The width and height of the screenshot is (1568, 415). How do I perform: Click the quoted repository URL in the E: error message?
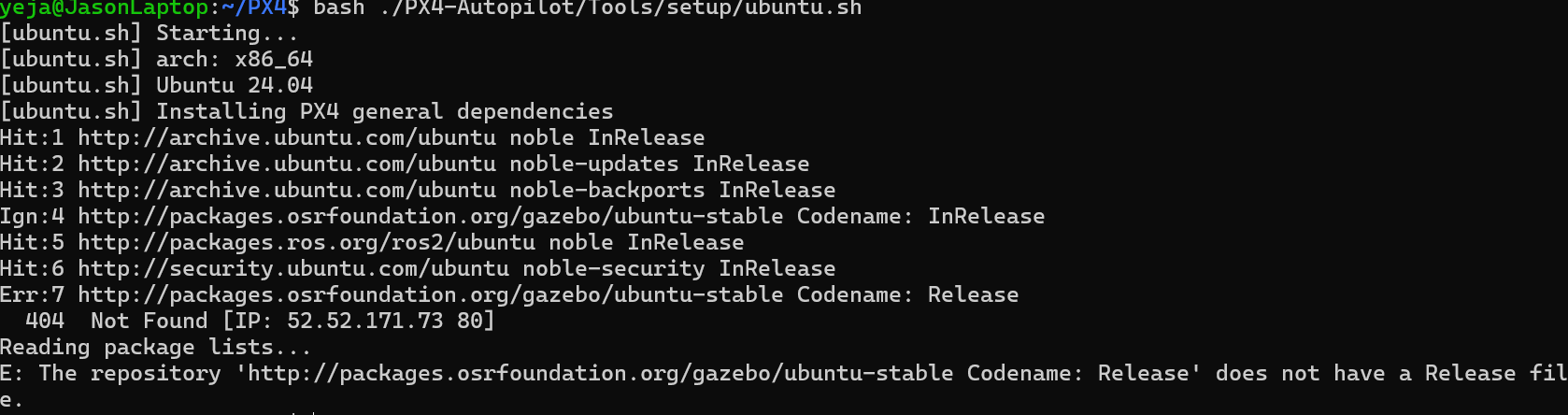pyautogui.click(x=600, y=374)
